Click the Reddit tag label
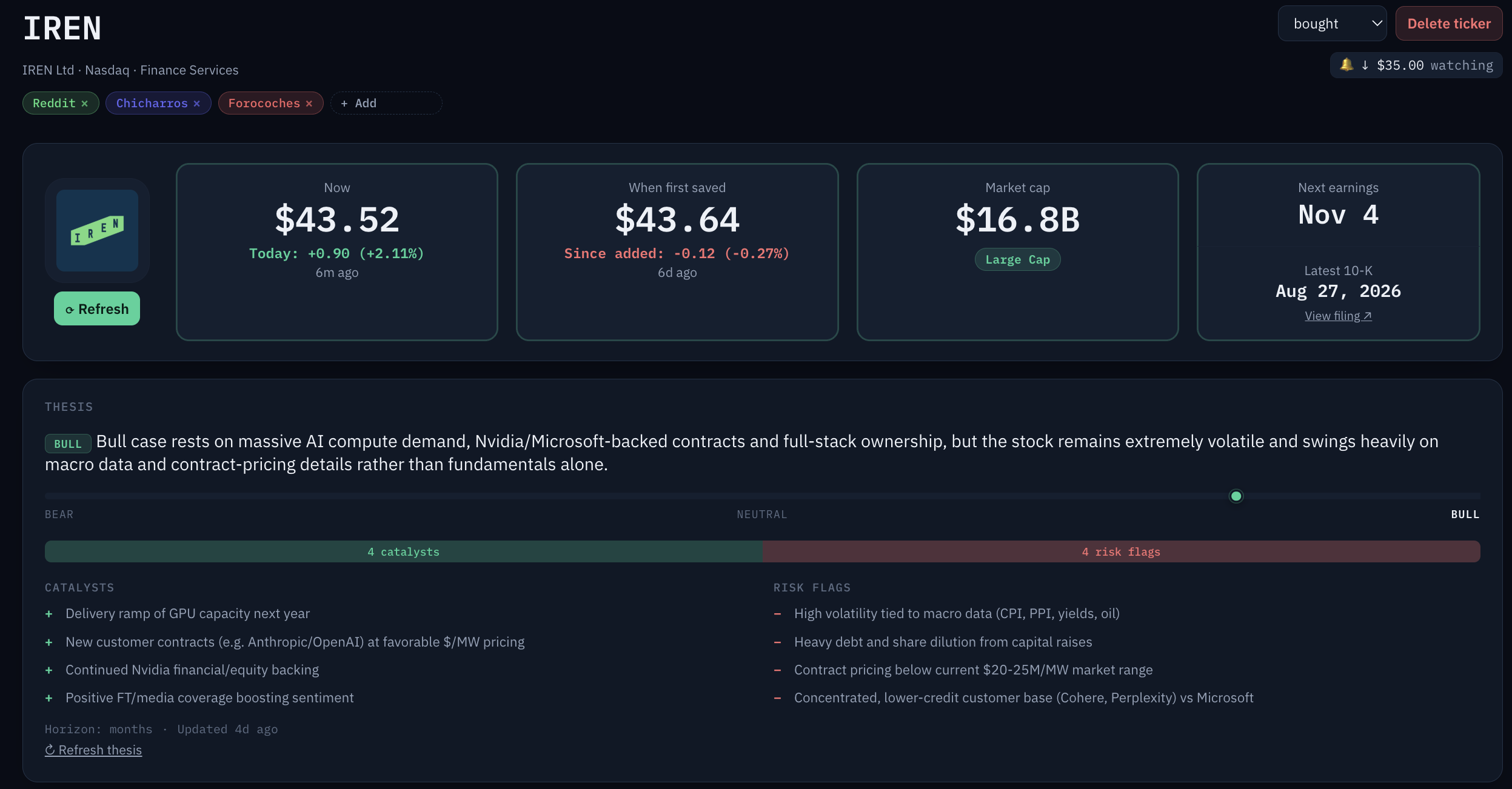This screenshot has width=1512, height=789. (54, 103)
